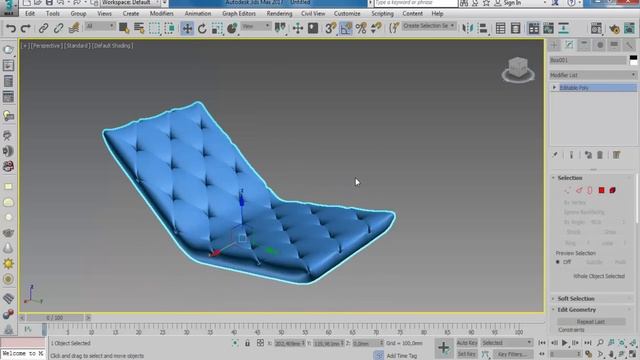Open the Animation menu
The width and height of the screenshot is (640, 360).
(x=198, y=13)
